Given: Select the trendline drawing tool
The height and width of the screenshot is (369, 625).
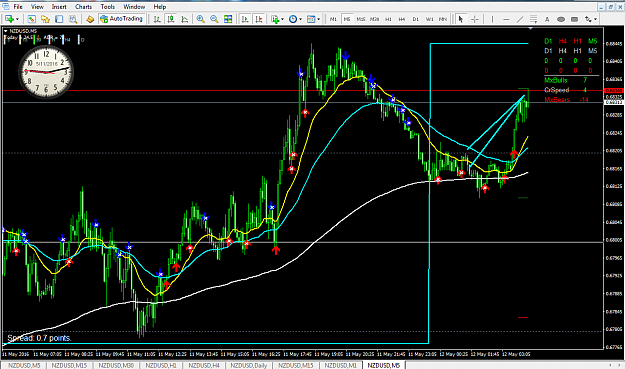Looking at the screenshot, I should (520, 19).
